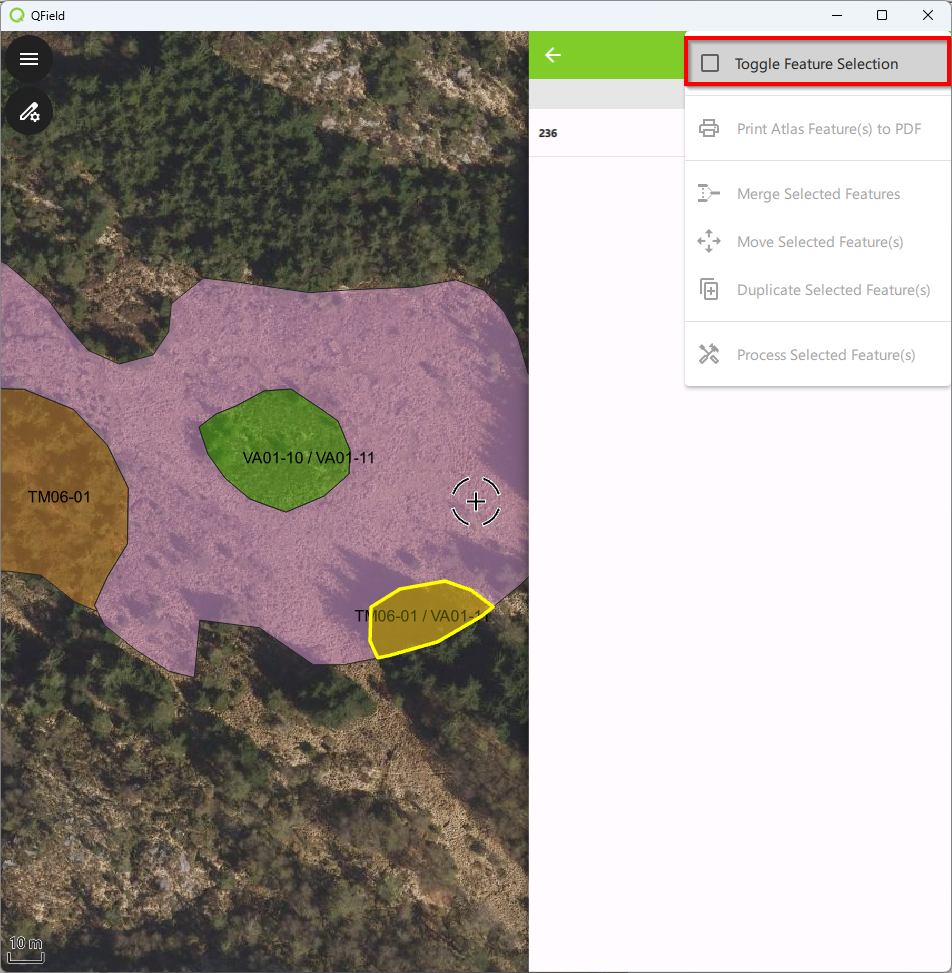
Task: Click the Move Selected Feature(s) arrows icon
Action: 709,242
